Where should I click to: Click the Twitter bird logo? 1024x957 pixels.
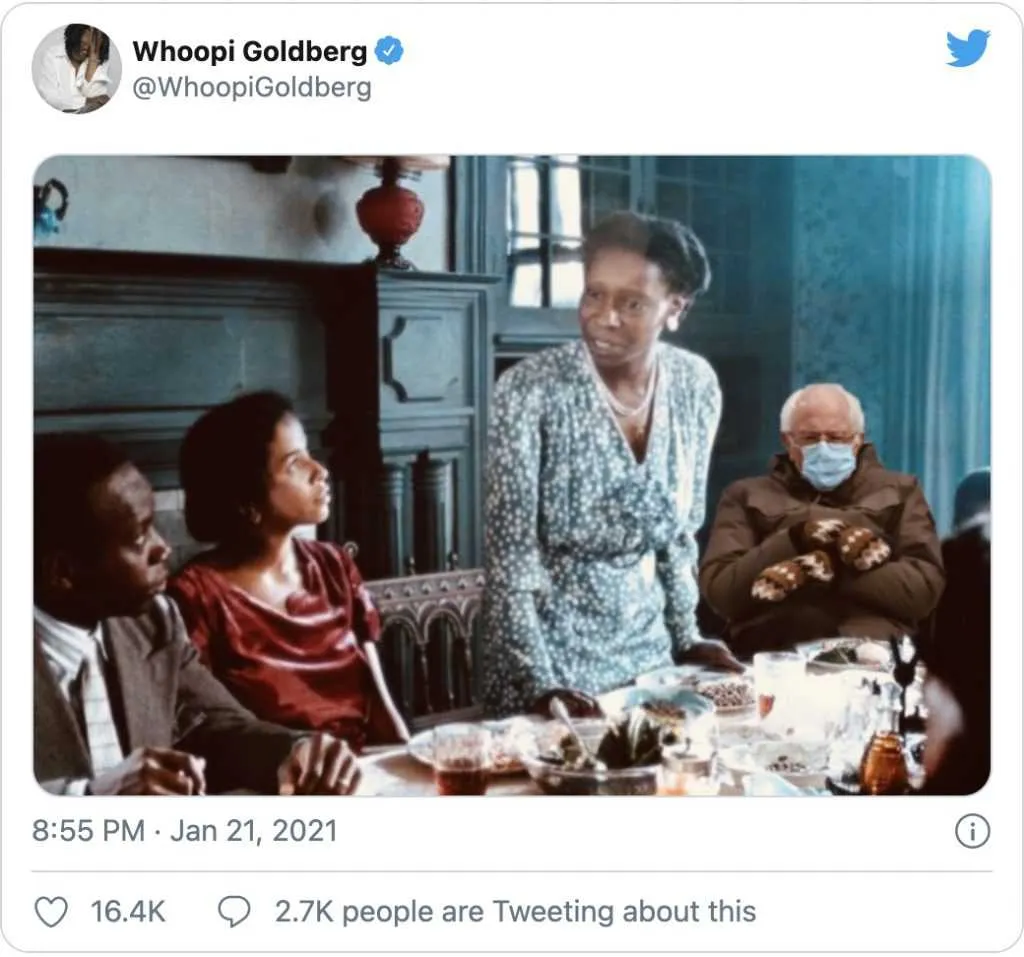click(x=967, y=48)
